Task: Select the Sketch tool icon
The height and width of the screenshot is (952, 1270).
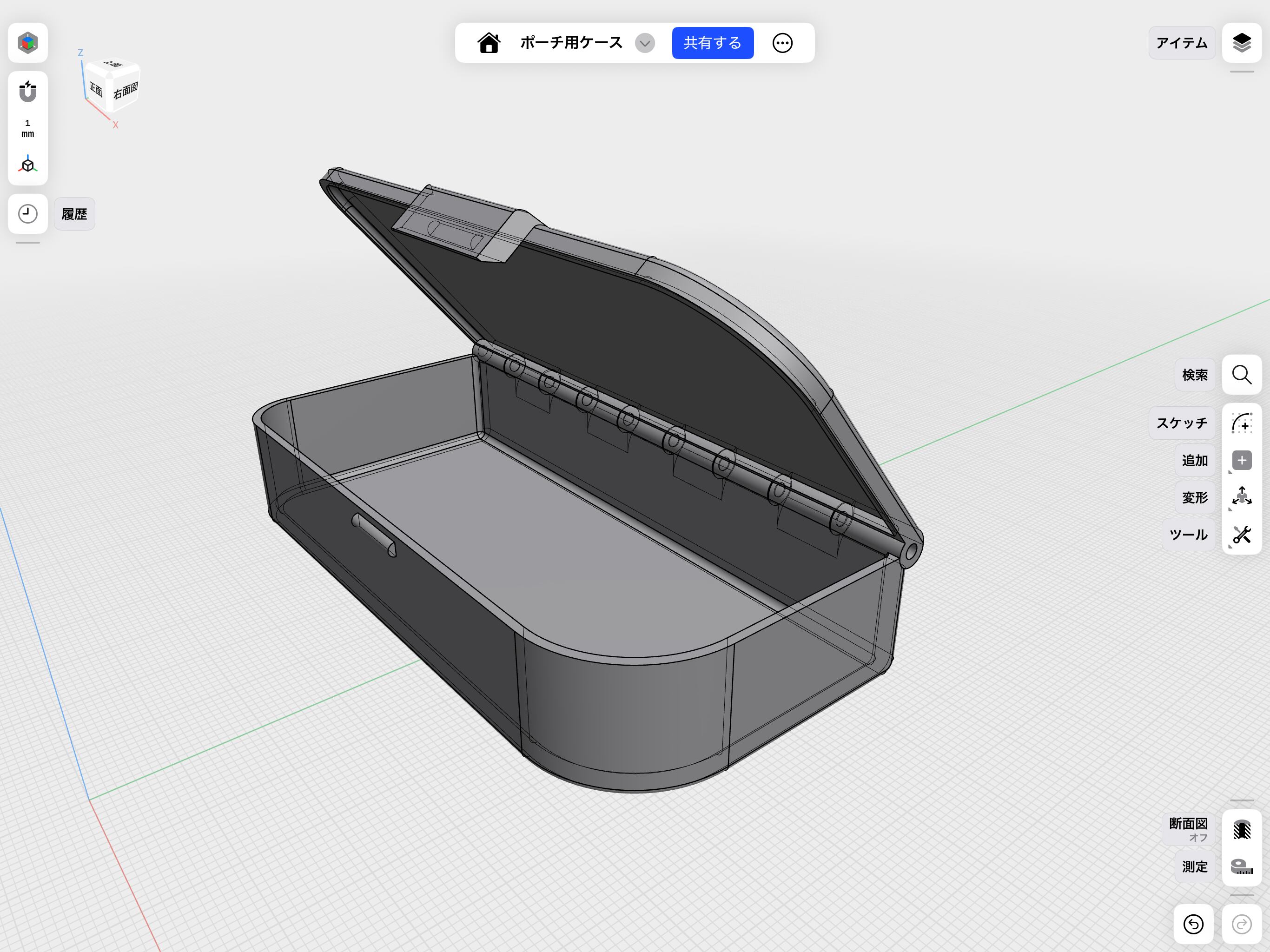Action: pos(1241,423)
